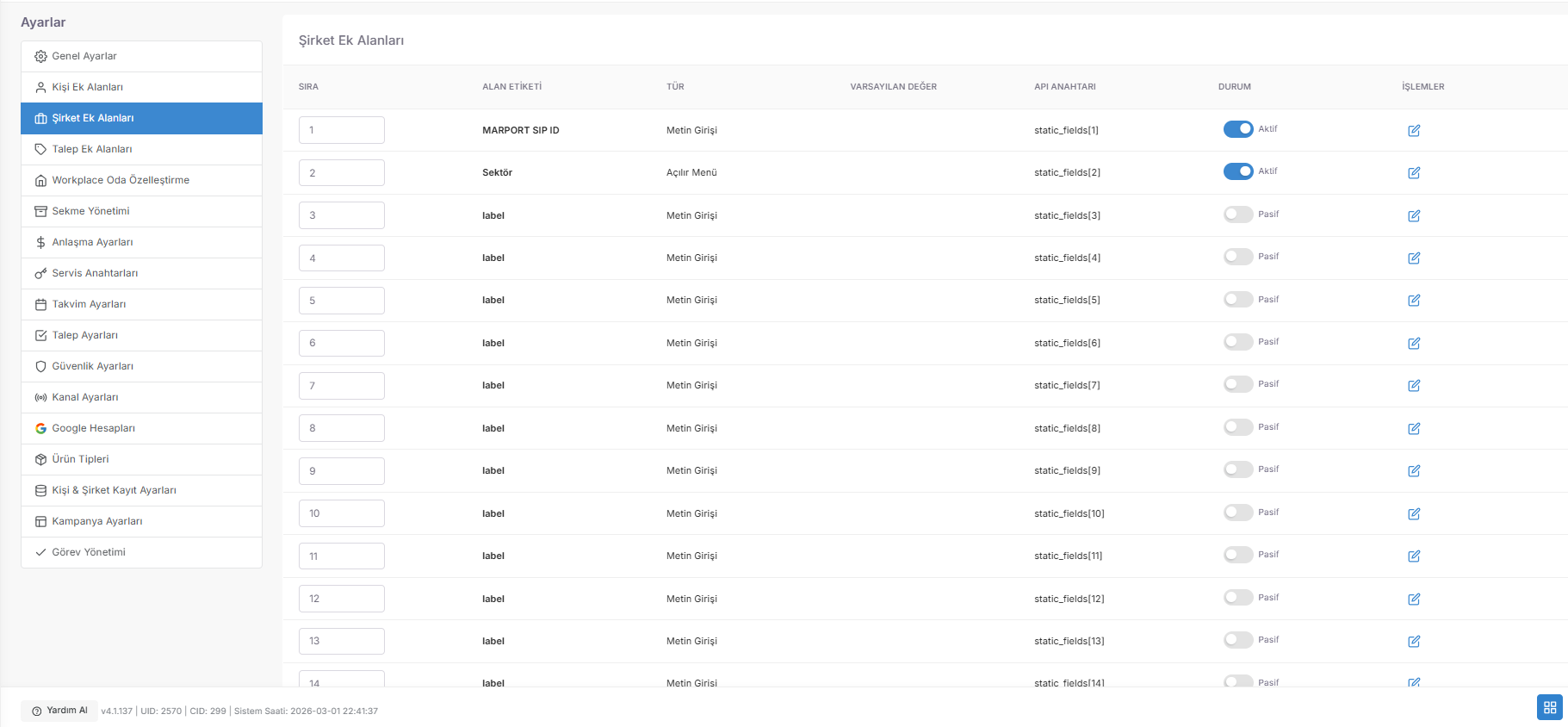The width and height of the screenshot is (1568, 727).
Task: Edit the static_fields[11] row
Action: [x=1414, y=556]
